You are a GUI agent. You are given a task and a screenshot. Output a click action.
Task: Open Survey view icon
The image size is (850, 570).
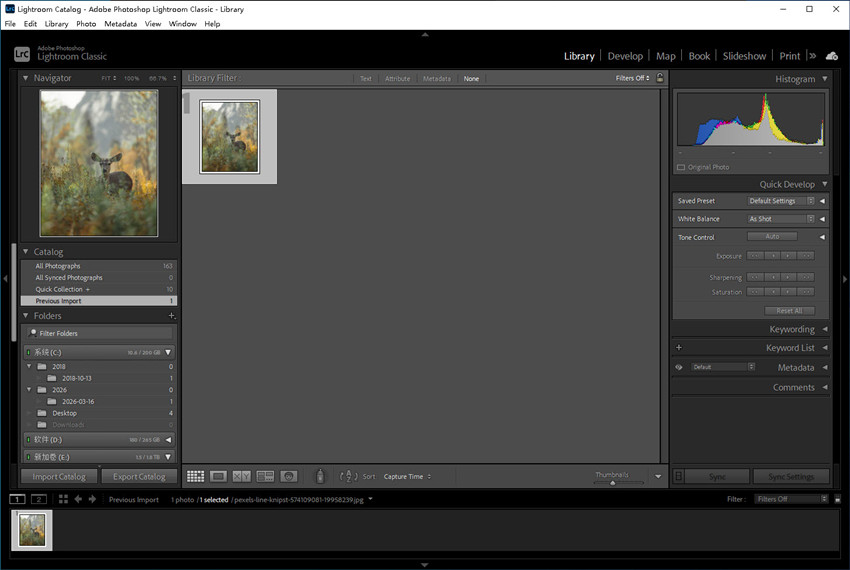[x=265, y=476]
